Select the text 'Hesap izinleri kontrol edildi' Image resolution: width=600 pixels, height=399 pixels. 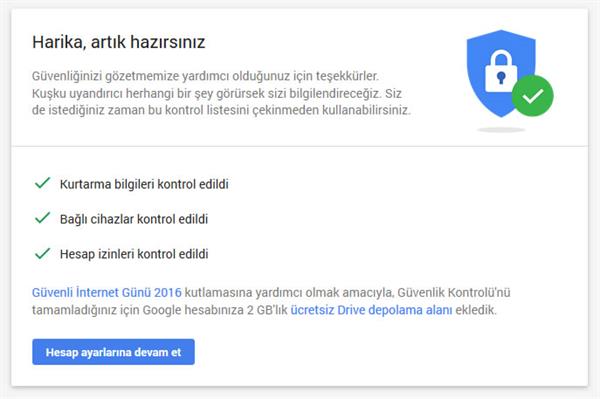(134, 254)
